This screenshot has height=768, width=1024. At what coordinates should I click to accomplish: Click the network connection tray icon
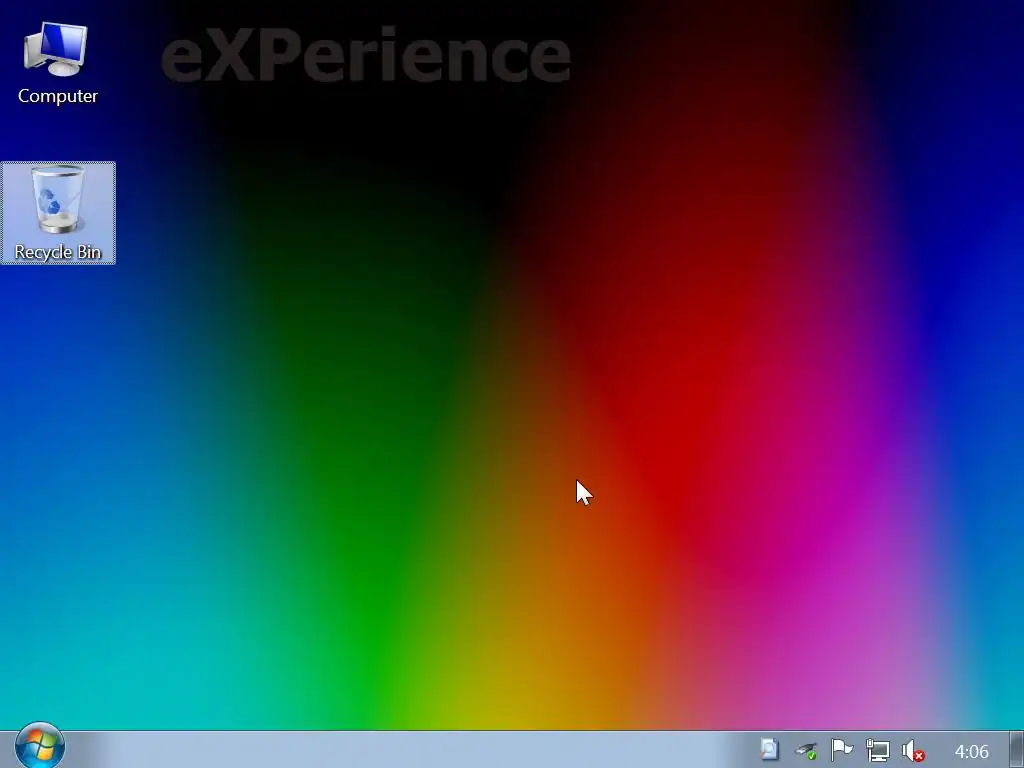pyautogui.click(x=877, y=750)
